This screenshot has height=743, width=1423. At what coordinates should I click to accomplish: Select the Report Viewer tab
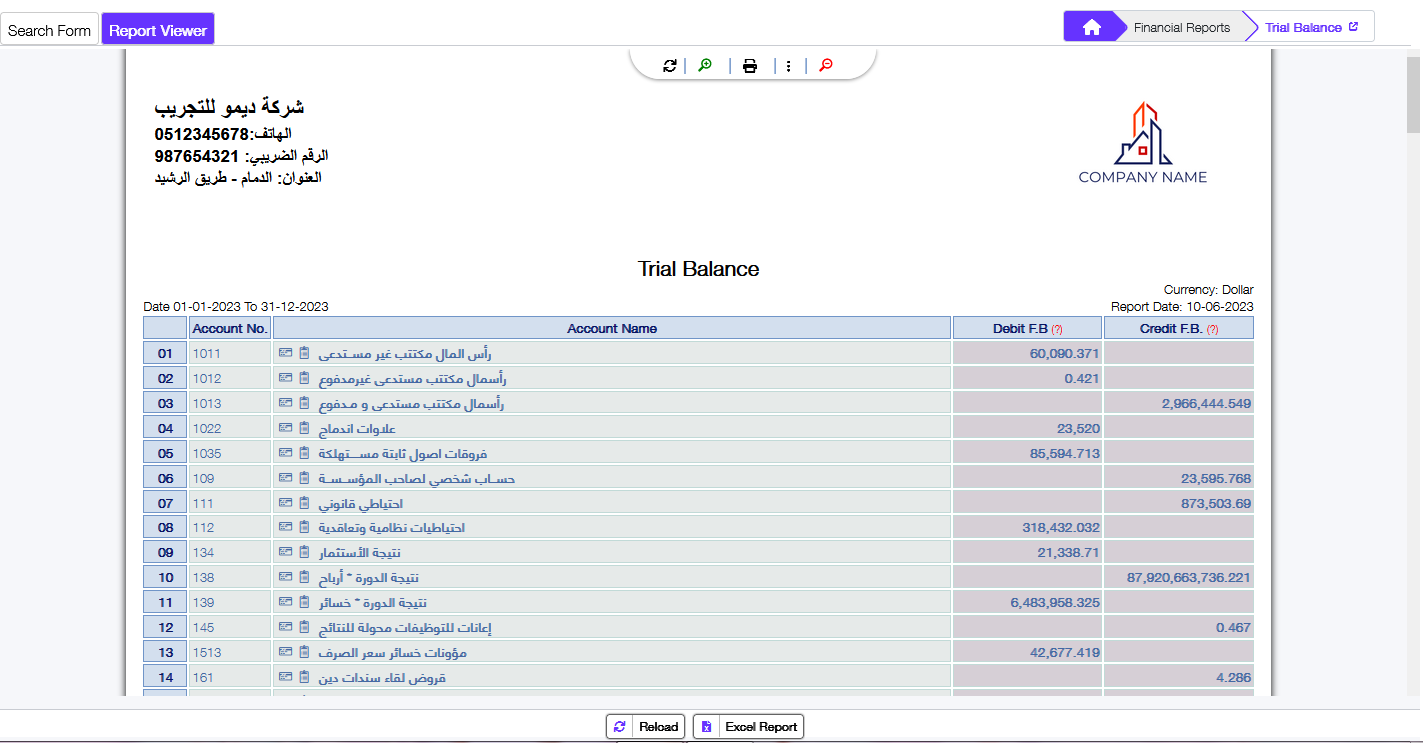click(x=158, y=30)
